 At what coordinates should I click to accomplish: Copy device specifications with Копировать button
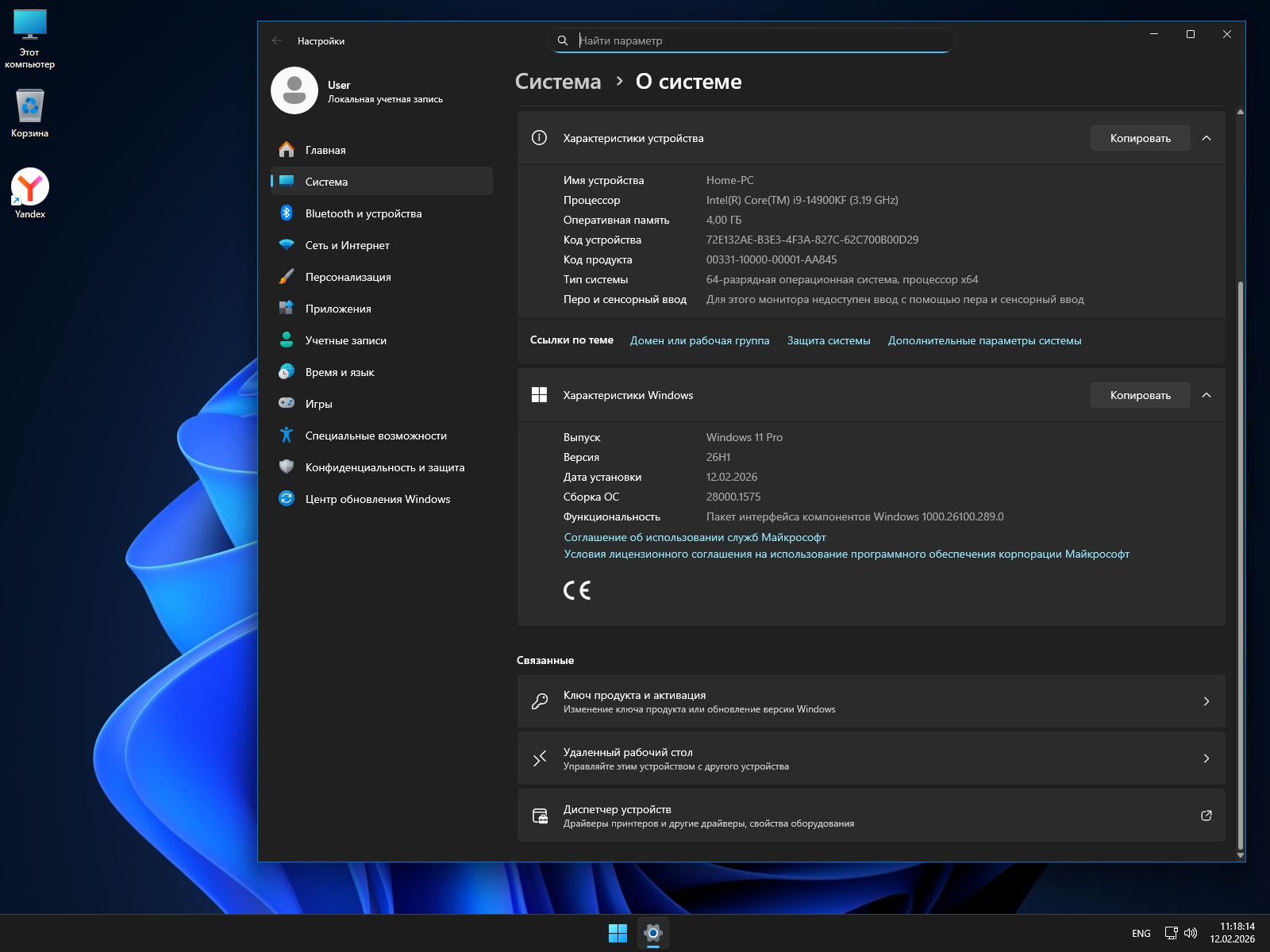(x=1140, y=138)
